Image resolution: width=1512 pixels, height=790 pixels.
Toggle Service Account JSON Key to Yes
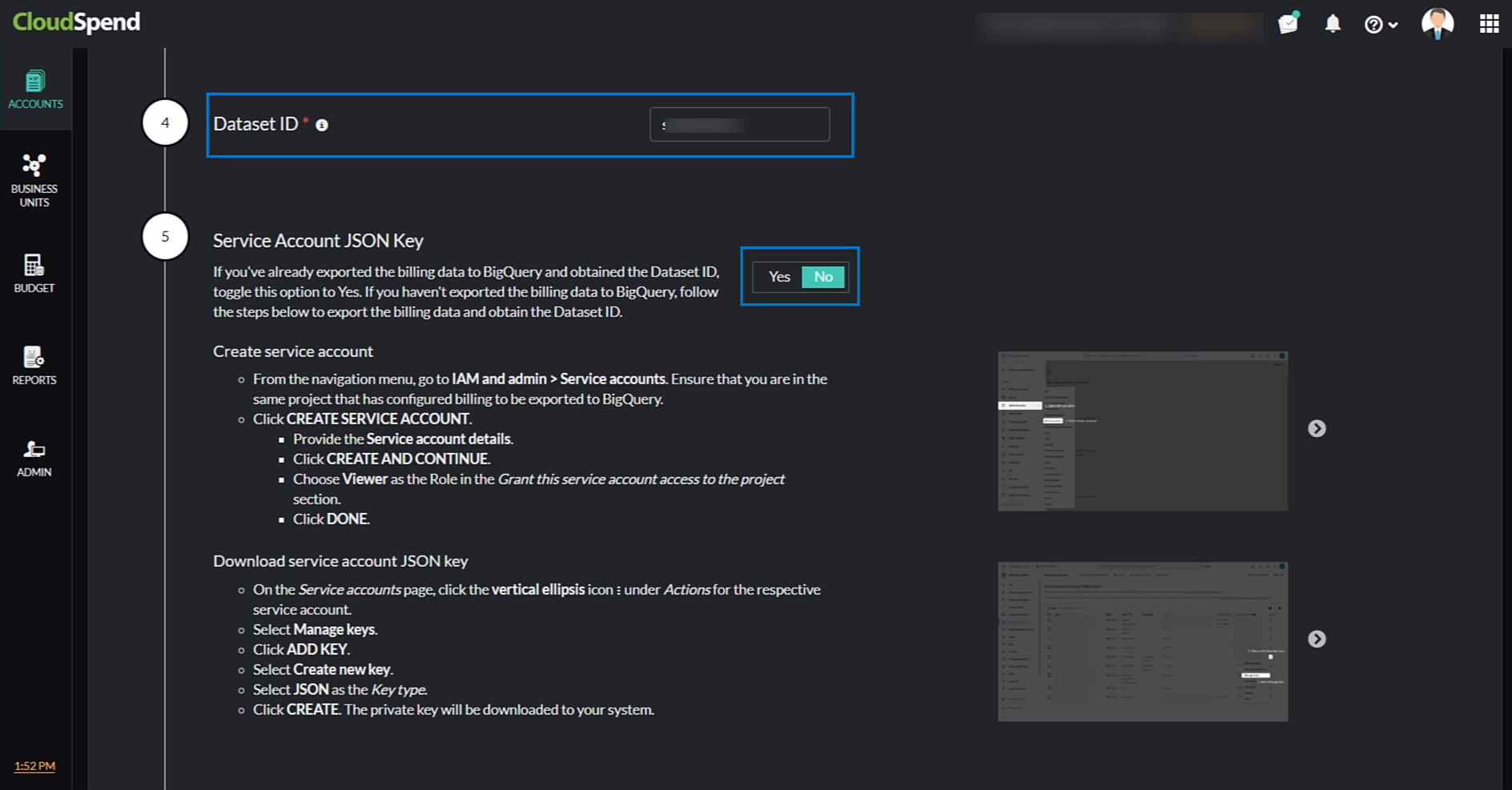(x=778, y=276)
